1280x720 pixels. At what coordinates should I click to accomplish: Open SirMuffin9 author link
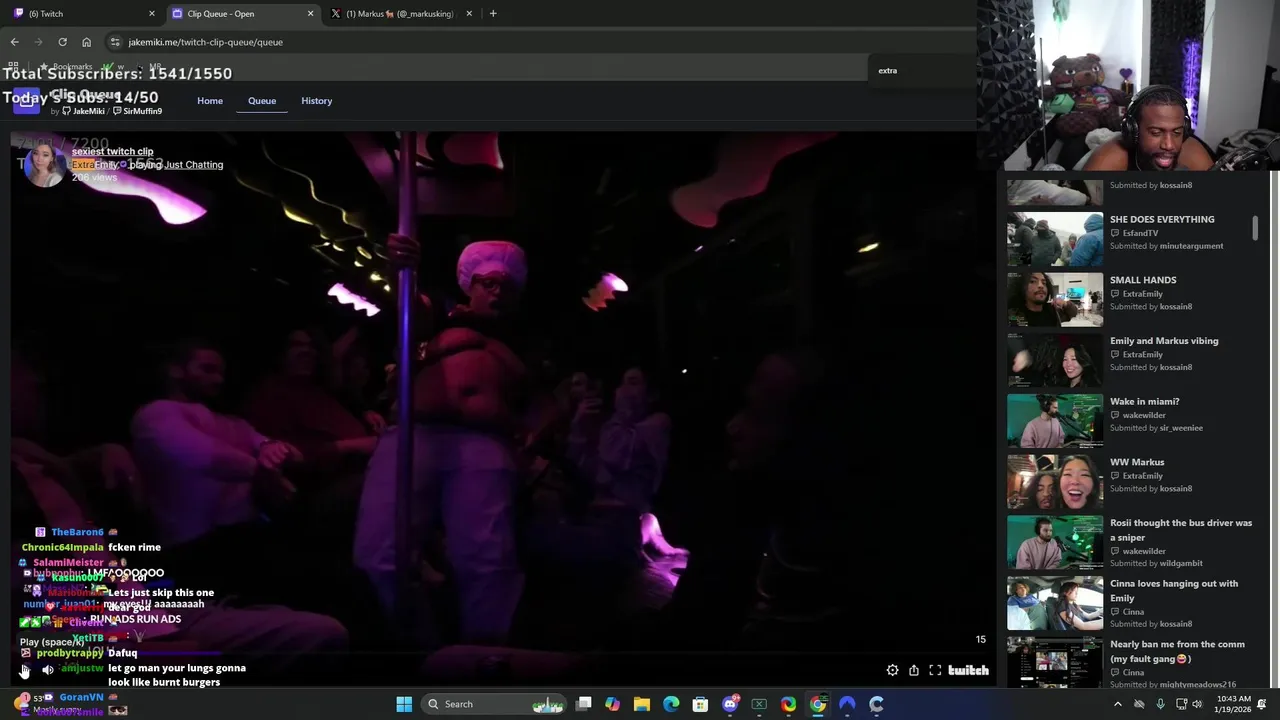tap(137, 111)
